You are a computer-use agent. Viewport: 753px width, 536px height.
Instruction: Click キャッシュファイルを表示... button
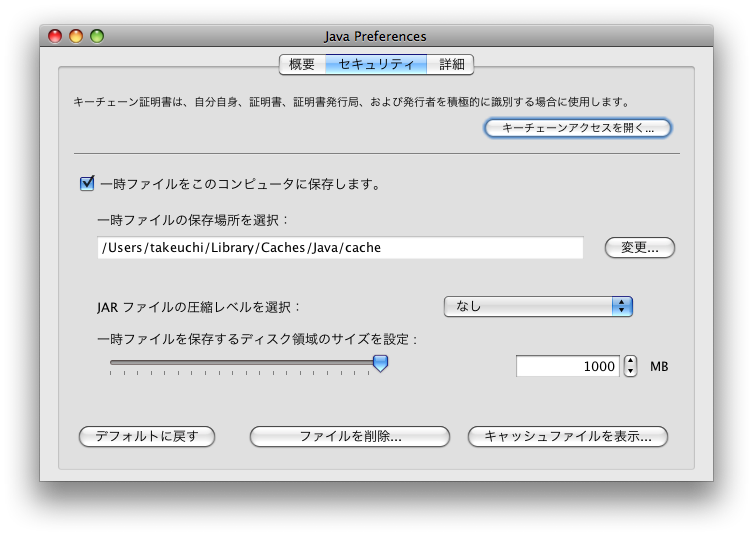[567, 436]
